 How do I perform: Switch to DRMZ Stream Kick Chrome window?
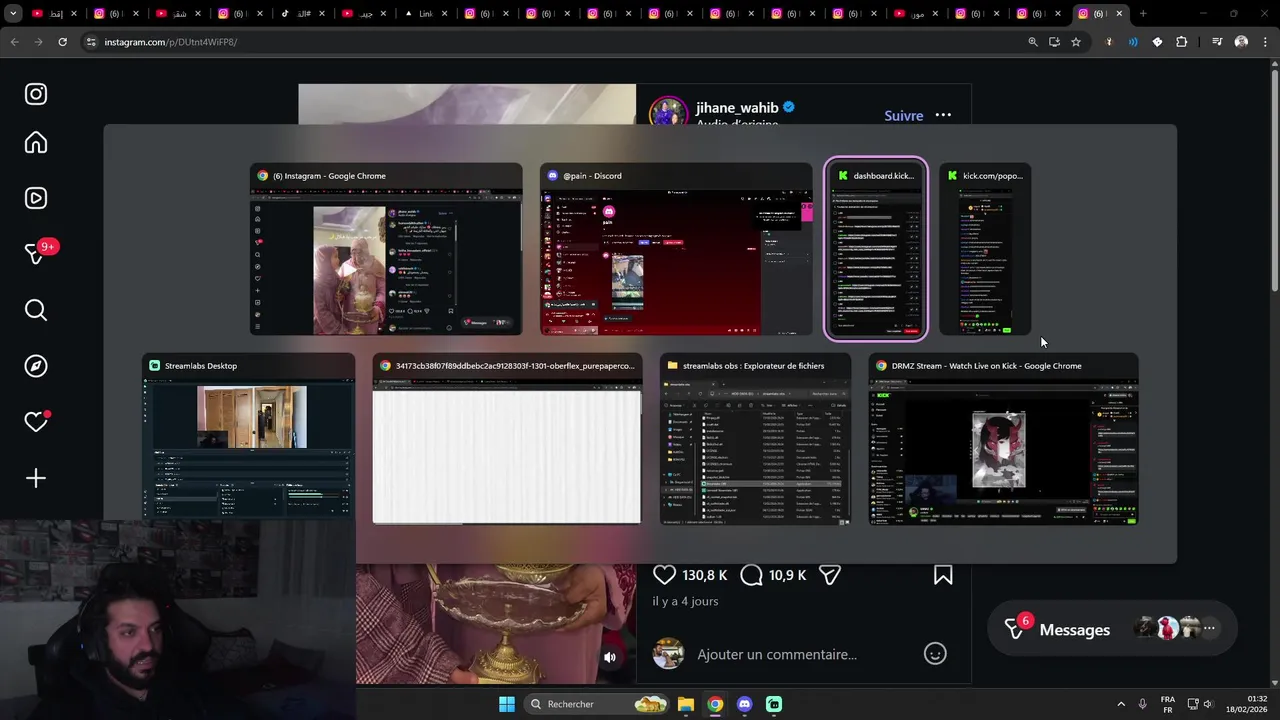tap(1003, 438)
